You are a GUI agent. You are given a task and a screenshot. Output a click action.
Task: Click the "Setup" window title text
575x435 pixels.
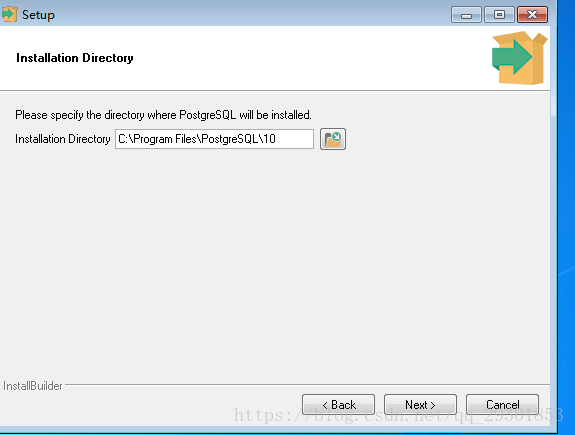(38, 15)
